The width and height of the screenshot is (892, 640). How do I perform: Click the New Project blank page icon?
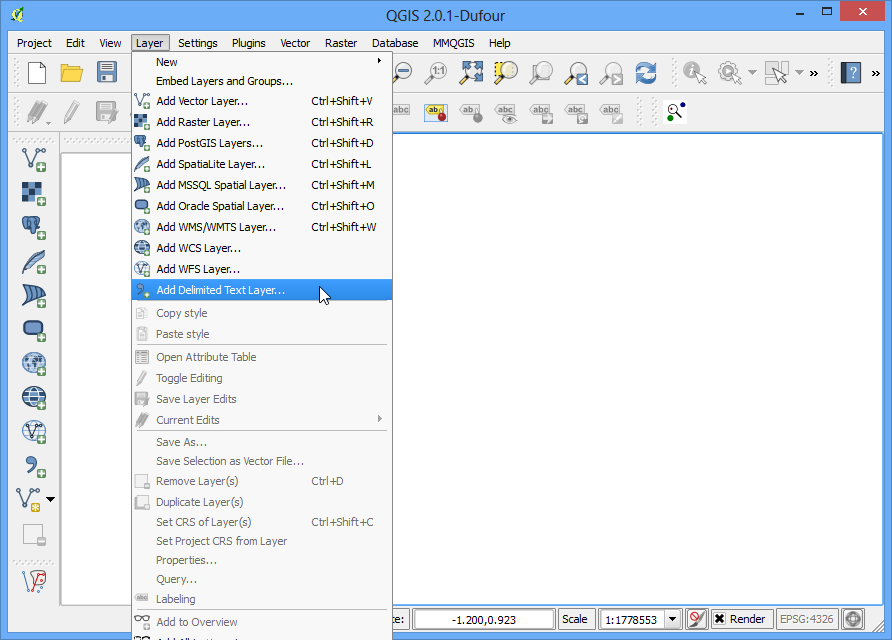click(x=37, y=73)
